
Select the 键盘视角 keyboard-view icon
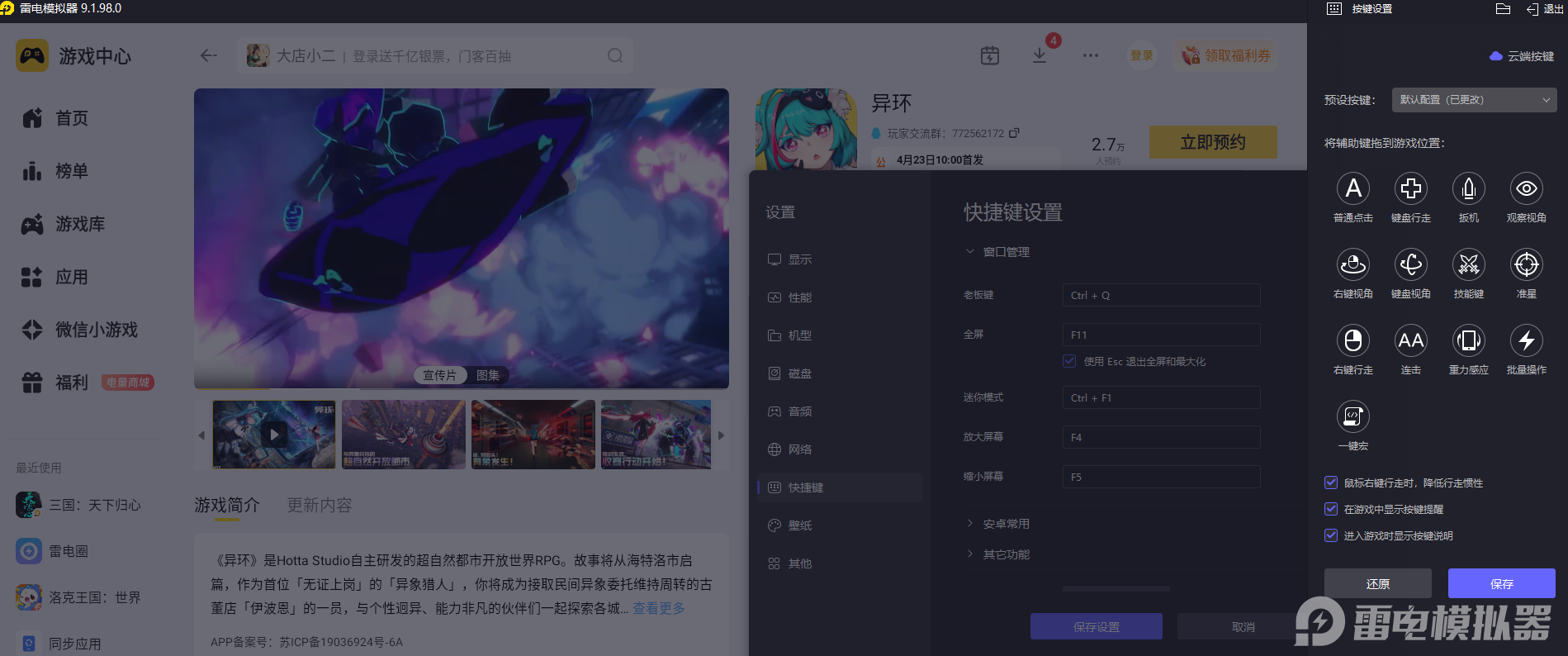point(1410,264)
